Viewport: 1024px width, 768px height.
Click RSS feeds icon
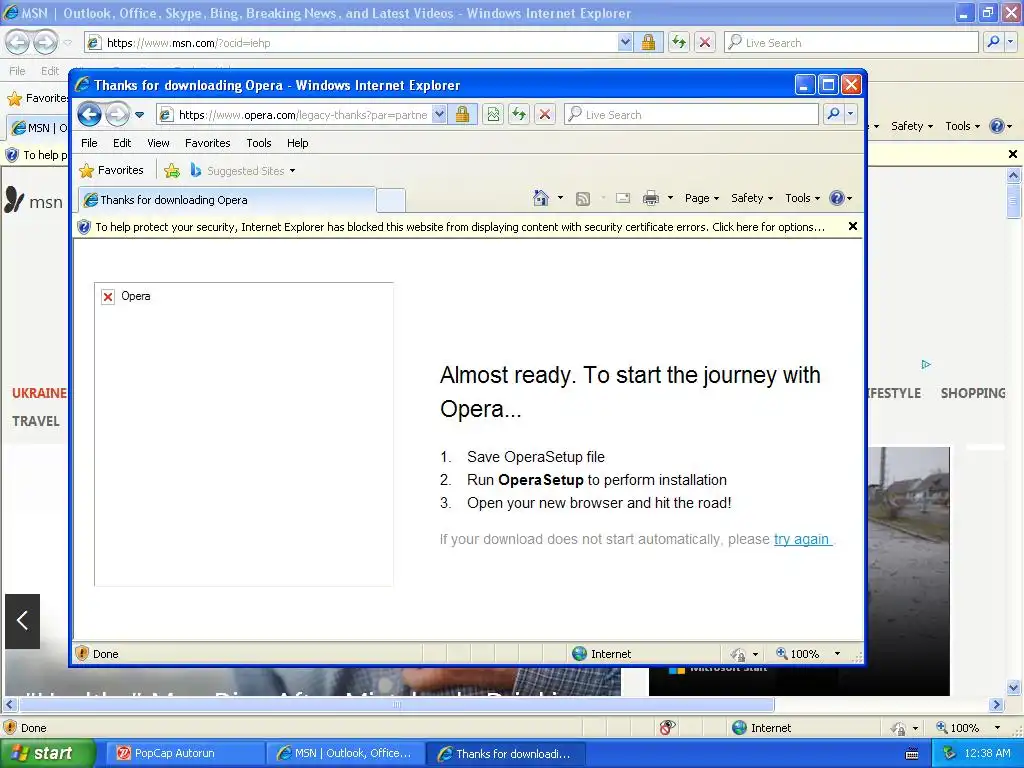click(583, 199)
